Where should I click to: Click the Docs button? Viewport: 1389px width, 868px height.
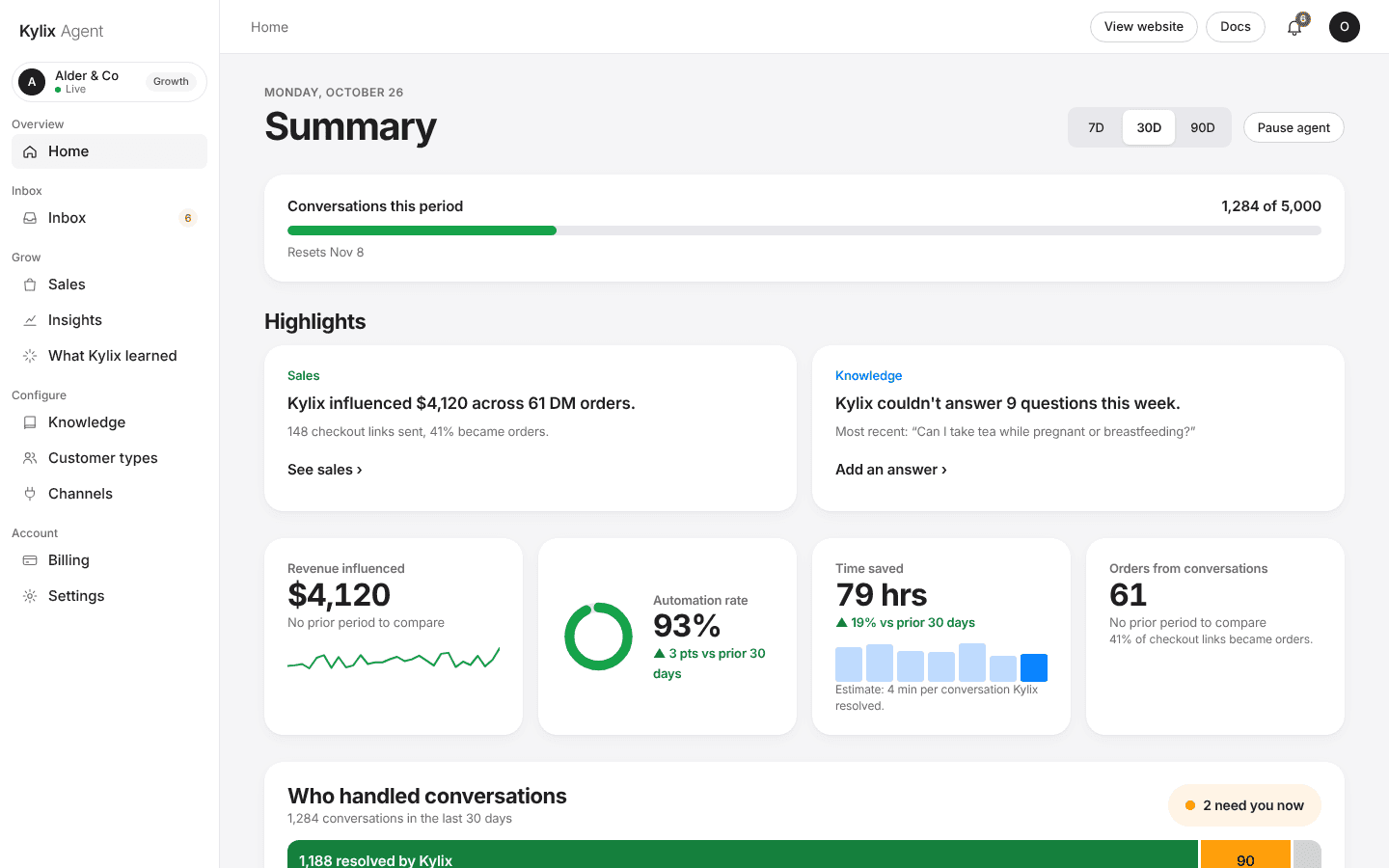(1236, 27)
